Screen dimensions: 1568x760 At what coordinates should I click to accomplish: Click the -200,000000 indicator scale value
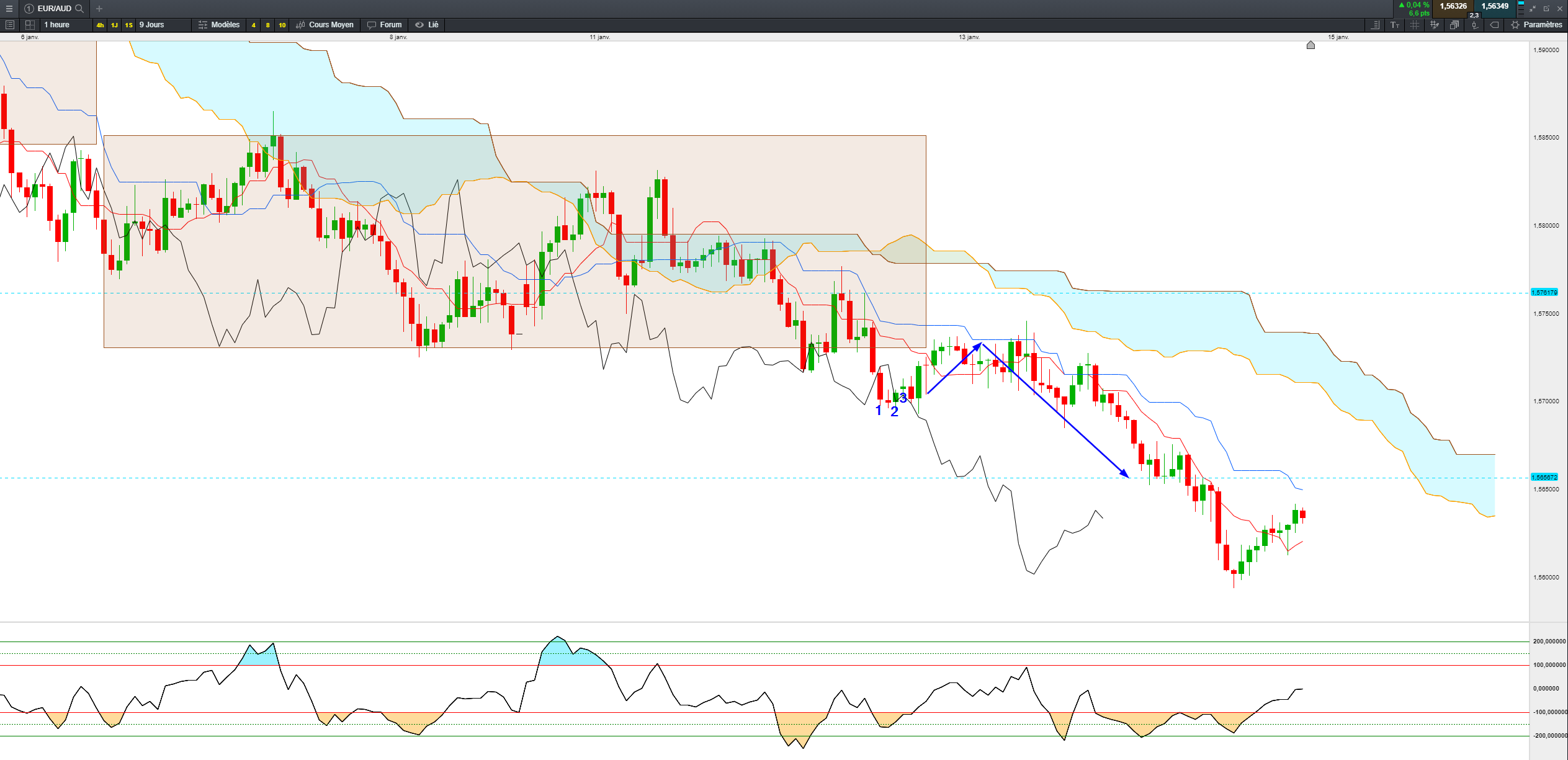(x=1549, y=736)
